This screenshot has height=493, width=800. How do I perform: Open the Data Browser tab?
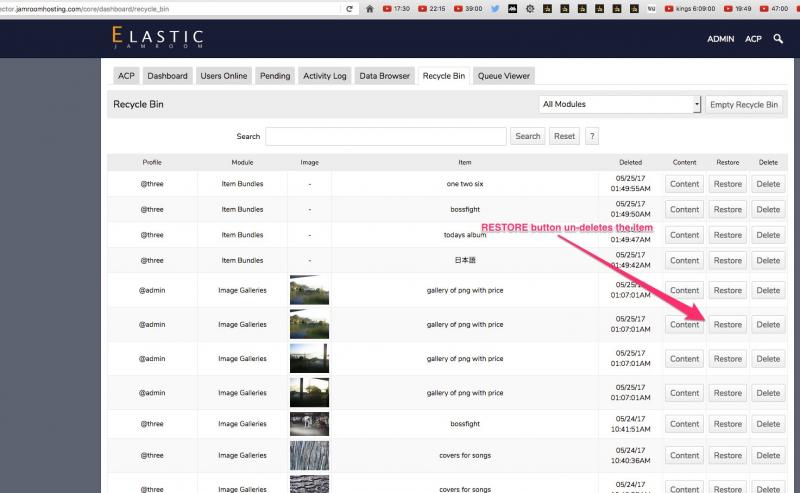(x=385, y=76)
